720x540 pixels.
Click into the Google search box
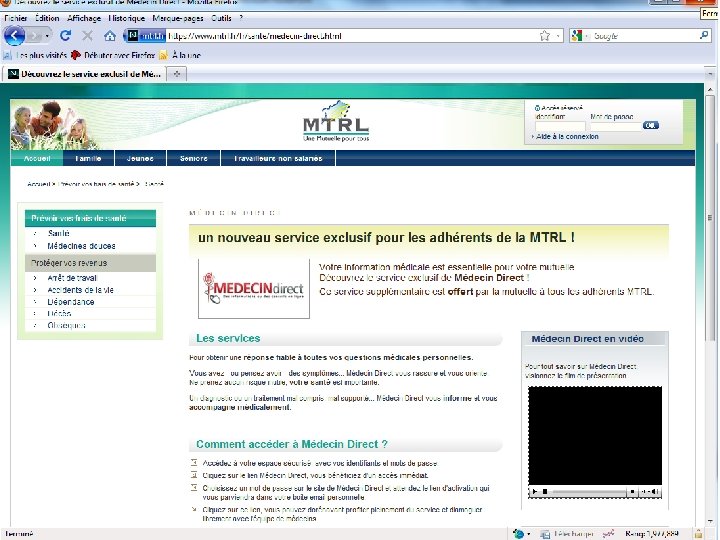(644, 36)
